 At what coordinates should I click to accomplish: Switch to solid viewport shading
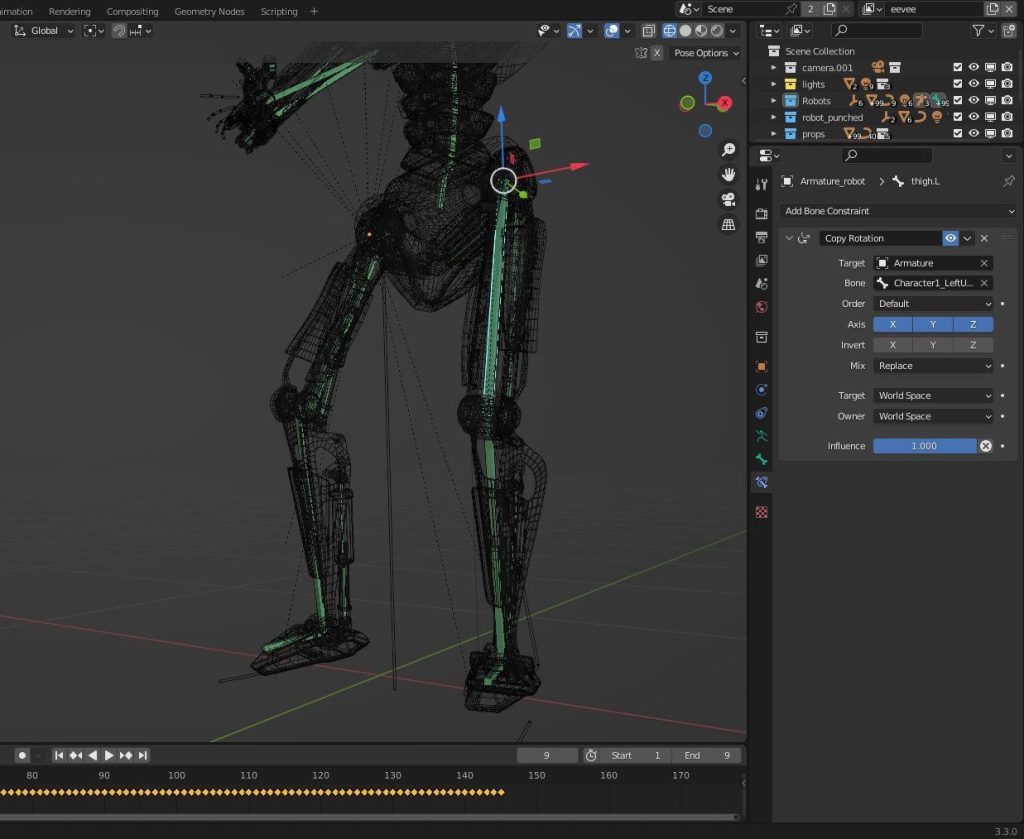click(x=685, y=31)
